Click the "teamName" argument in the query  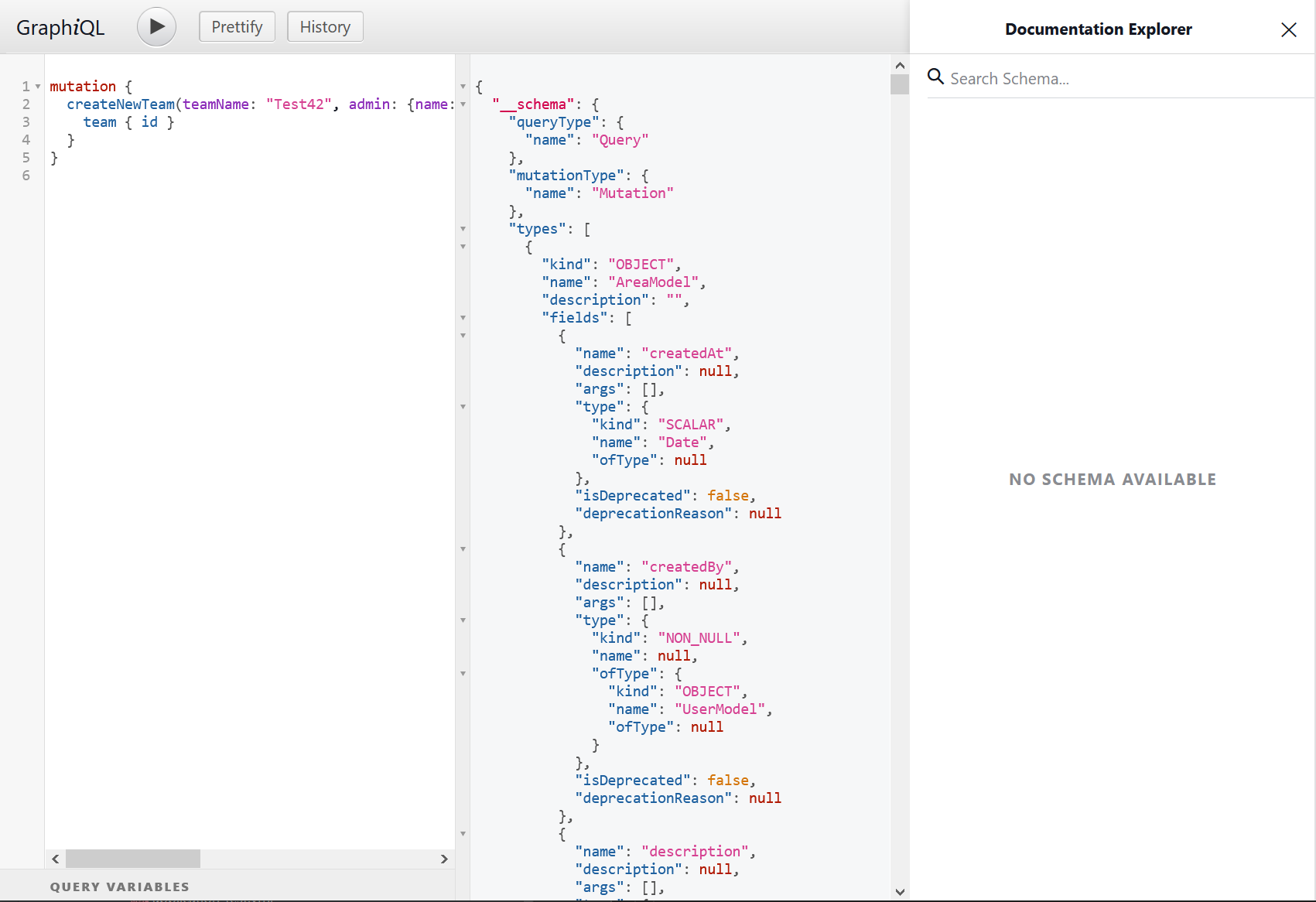[216, 104]
